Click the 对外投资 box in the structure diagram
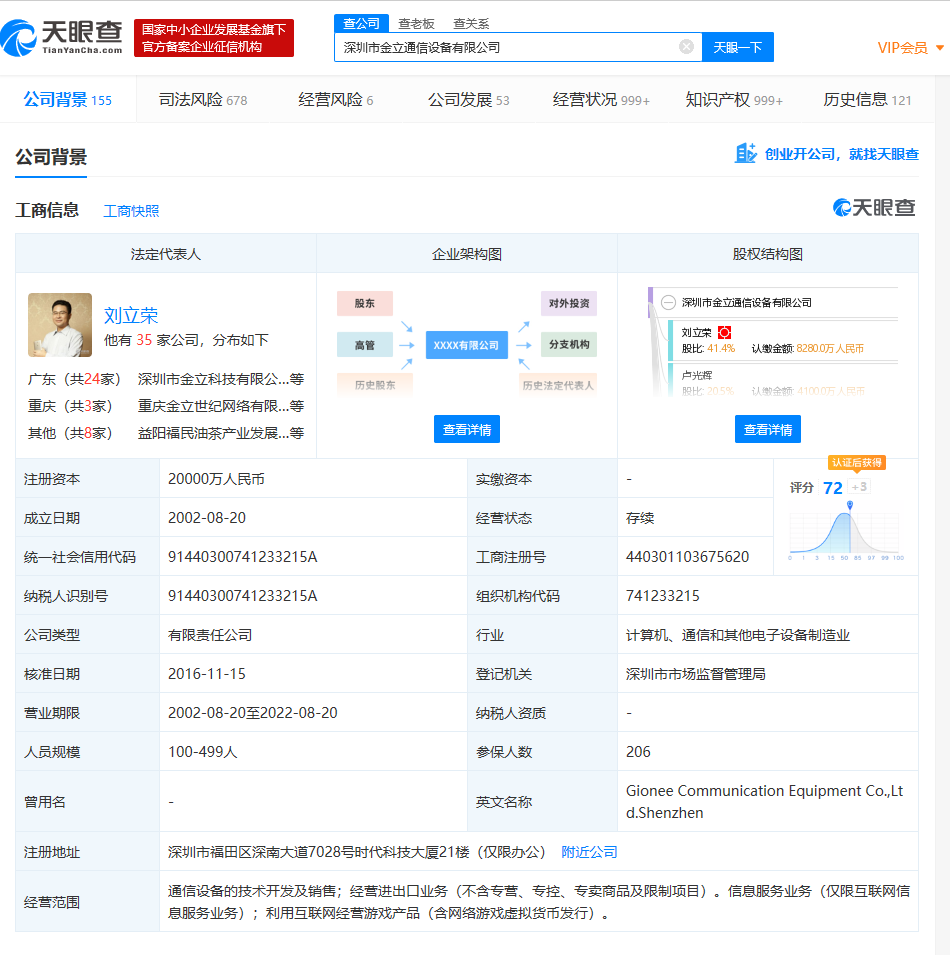Screen dimensions: 950x955 tap(569, 303)
